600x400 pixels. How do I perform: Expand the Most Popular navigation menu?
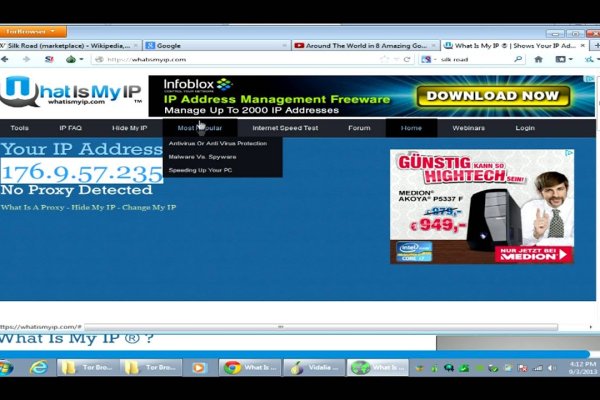tap(199, 128)
